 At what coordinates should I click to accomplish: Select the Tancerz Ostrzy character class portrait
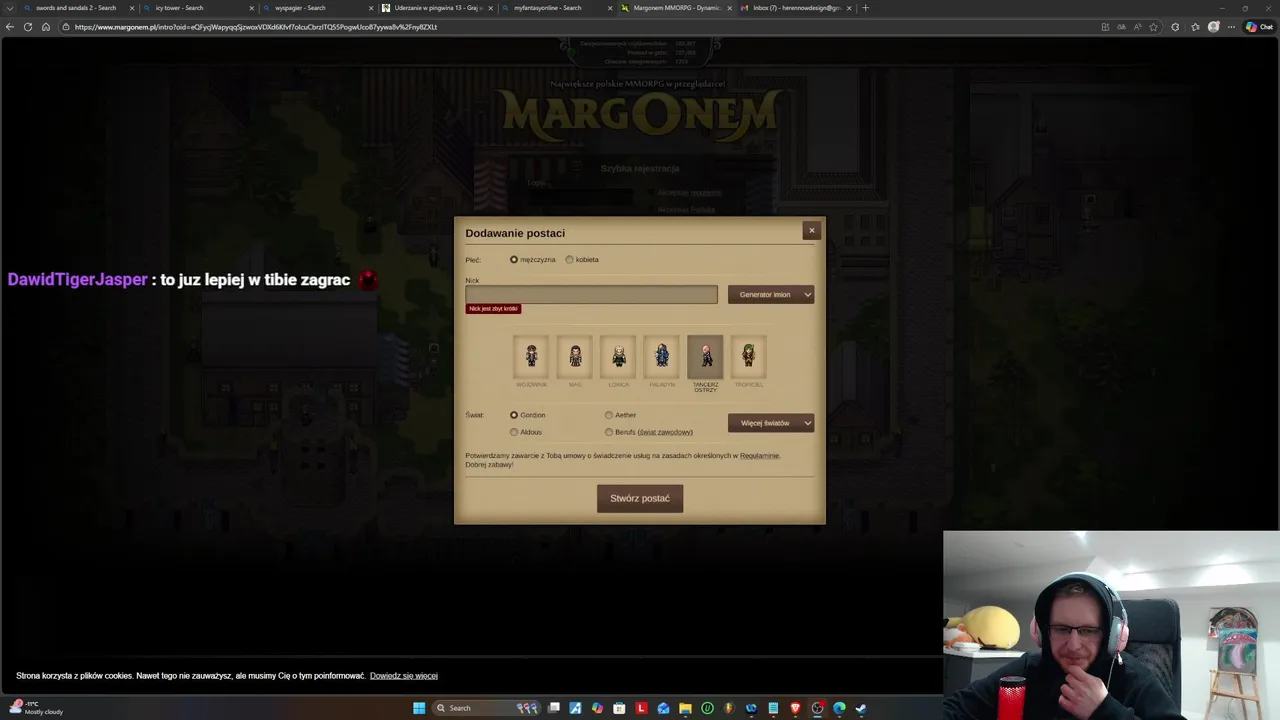705,356
